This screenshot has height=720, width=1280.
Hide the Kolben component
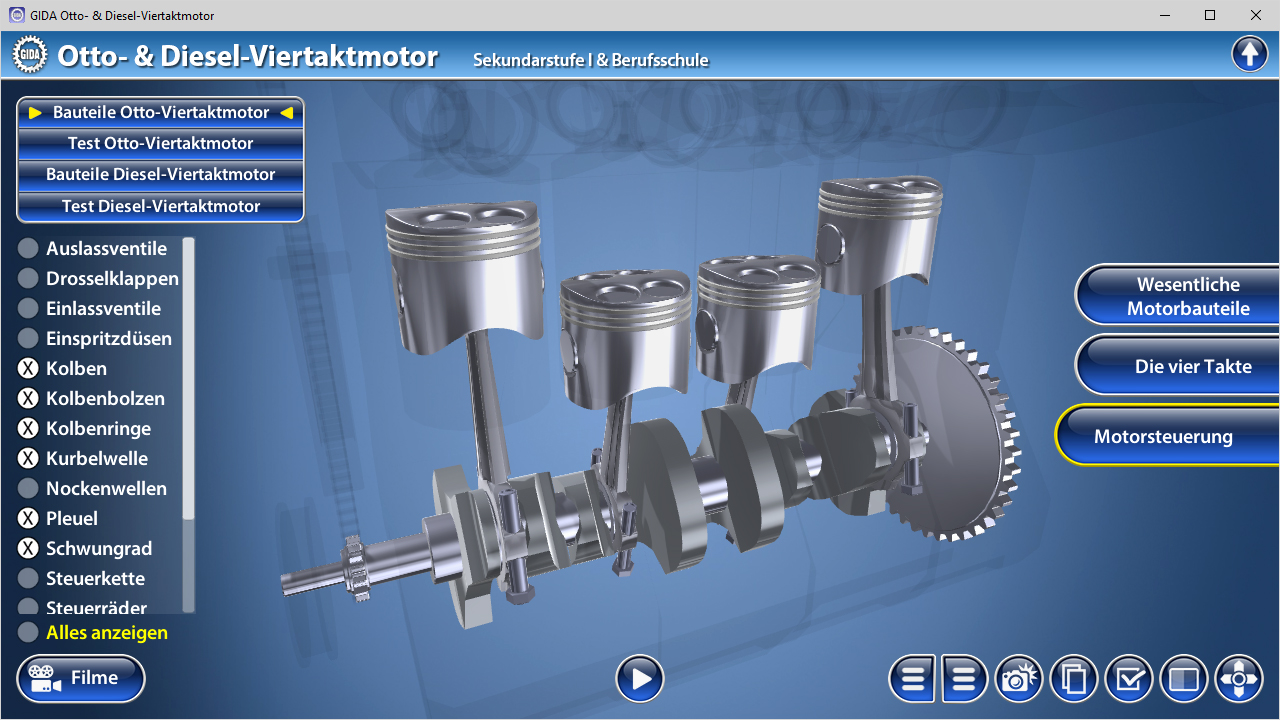[x=28, y=369]
